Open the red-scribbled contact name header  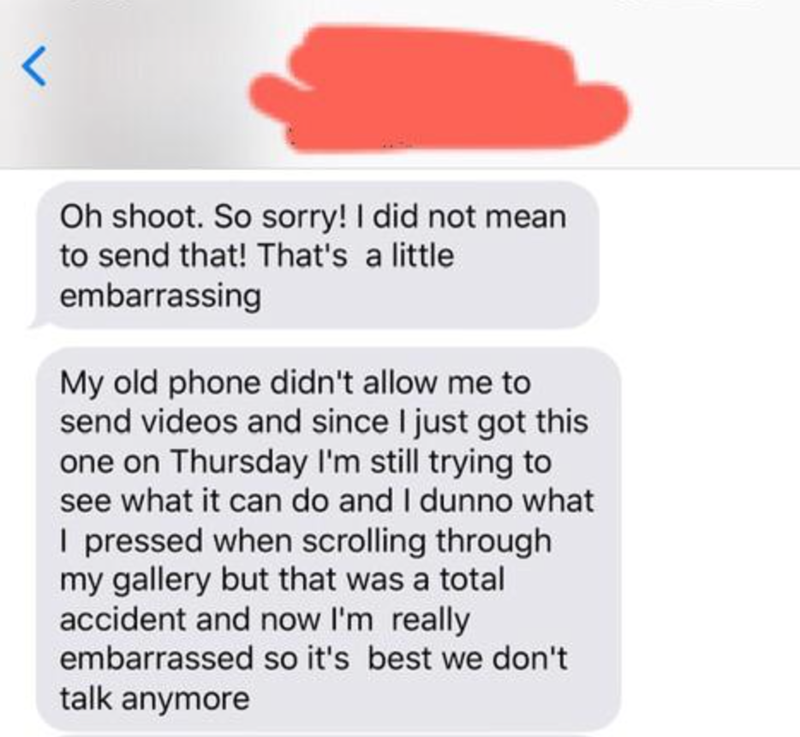click(x=439, y=89)
